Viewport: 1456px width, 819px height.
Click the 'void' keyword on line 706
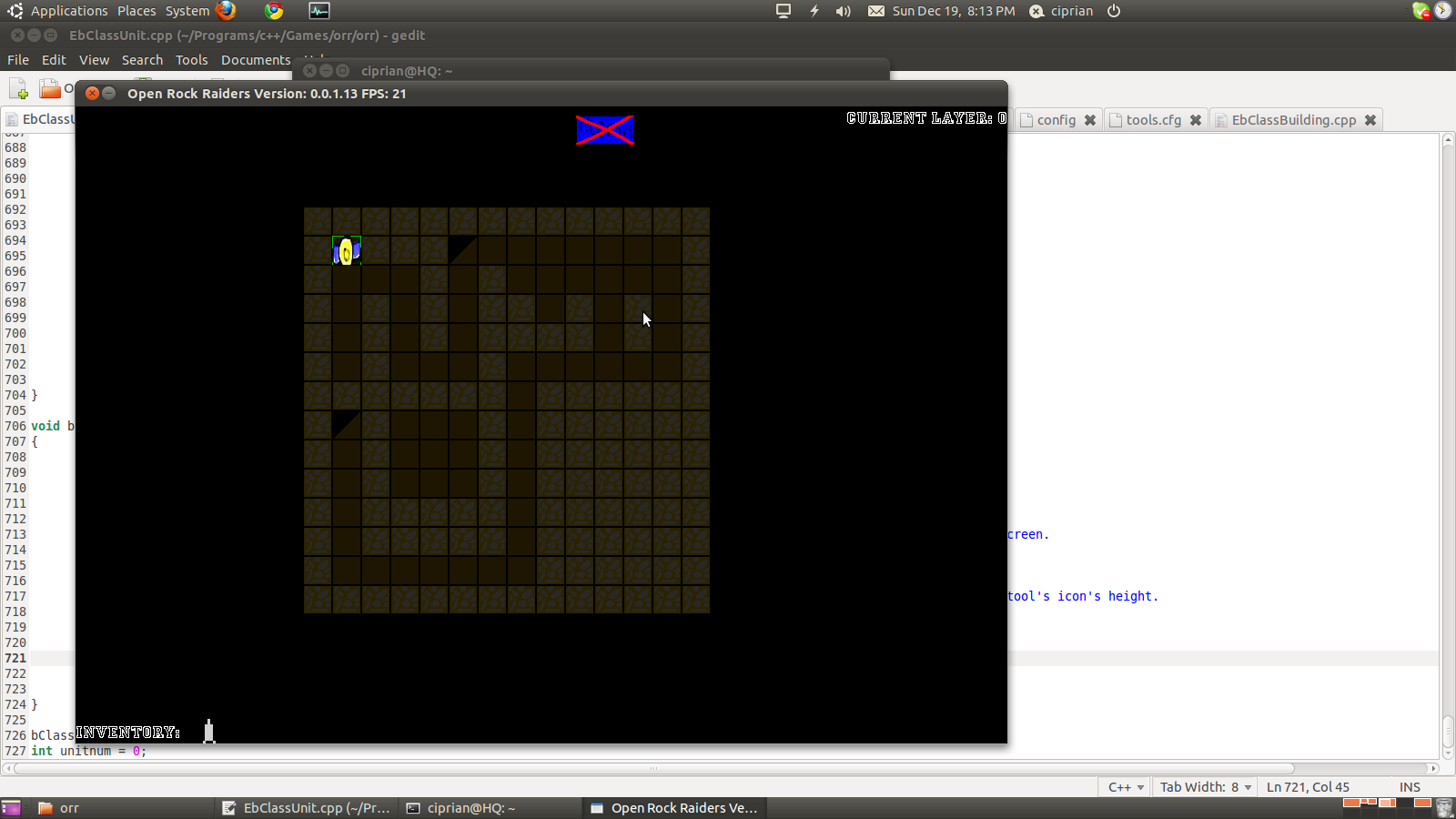pos(45,426)
